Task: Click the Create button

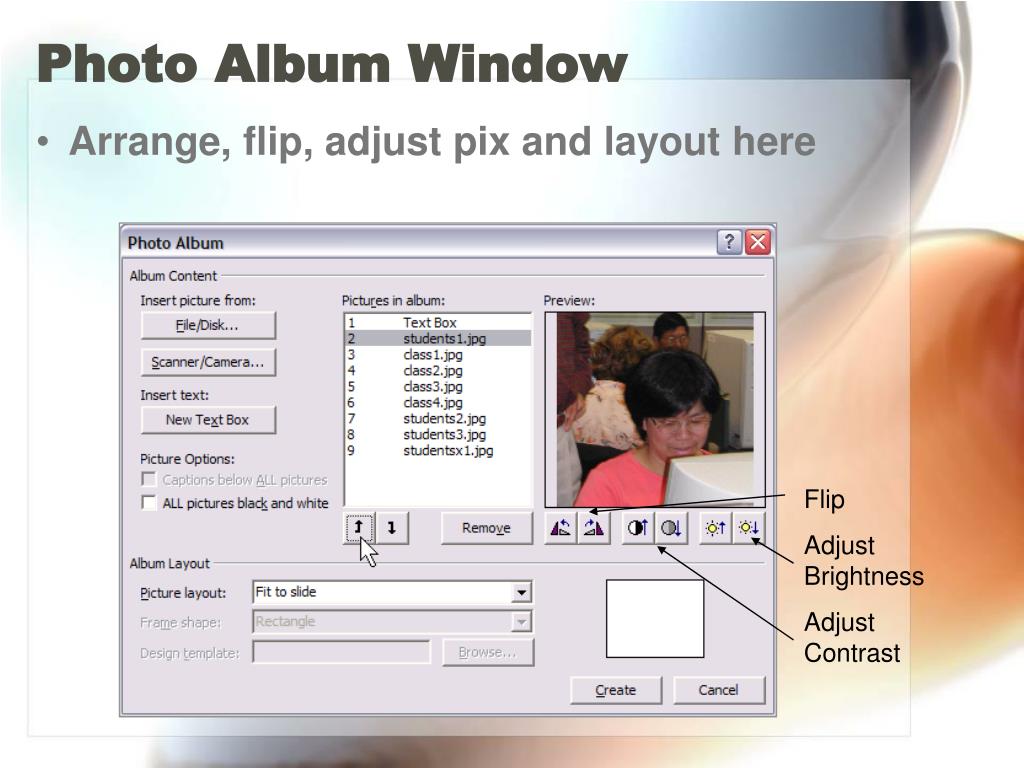Action: 616,690
